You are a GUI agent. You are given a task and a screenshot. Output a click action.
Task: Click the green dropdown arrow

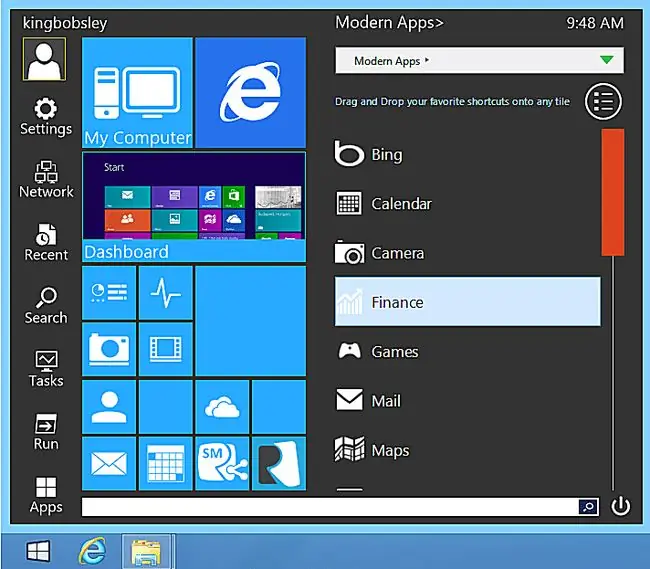(606, 60)
